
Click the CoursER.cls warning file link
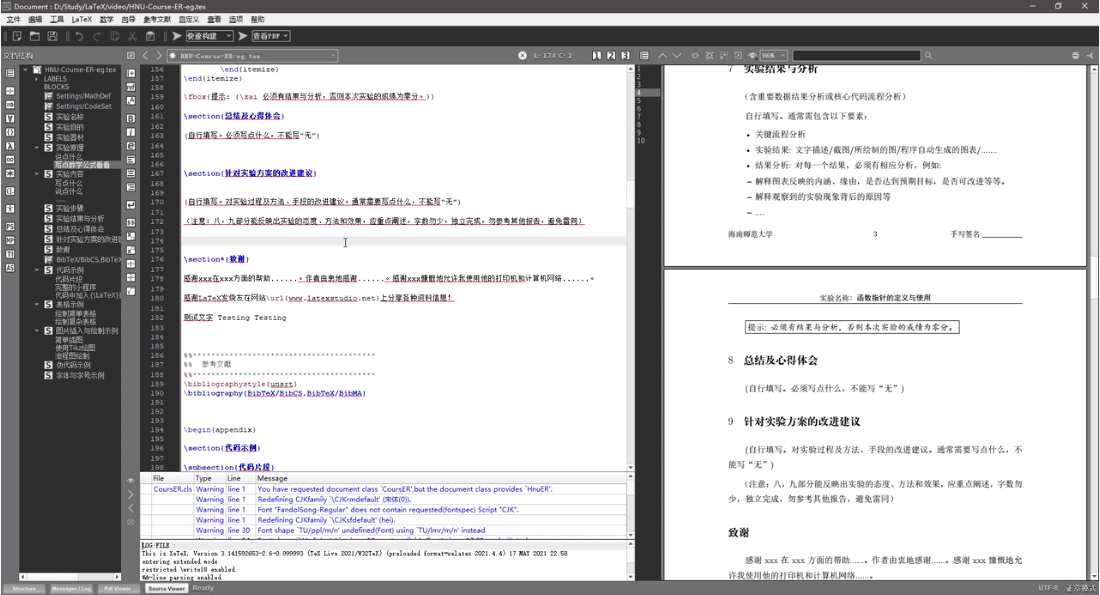click(x=173, y=489)
